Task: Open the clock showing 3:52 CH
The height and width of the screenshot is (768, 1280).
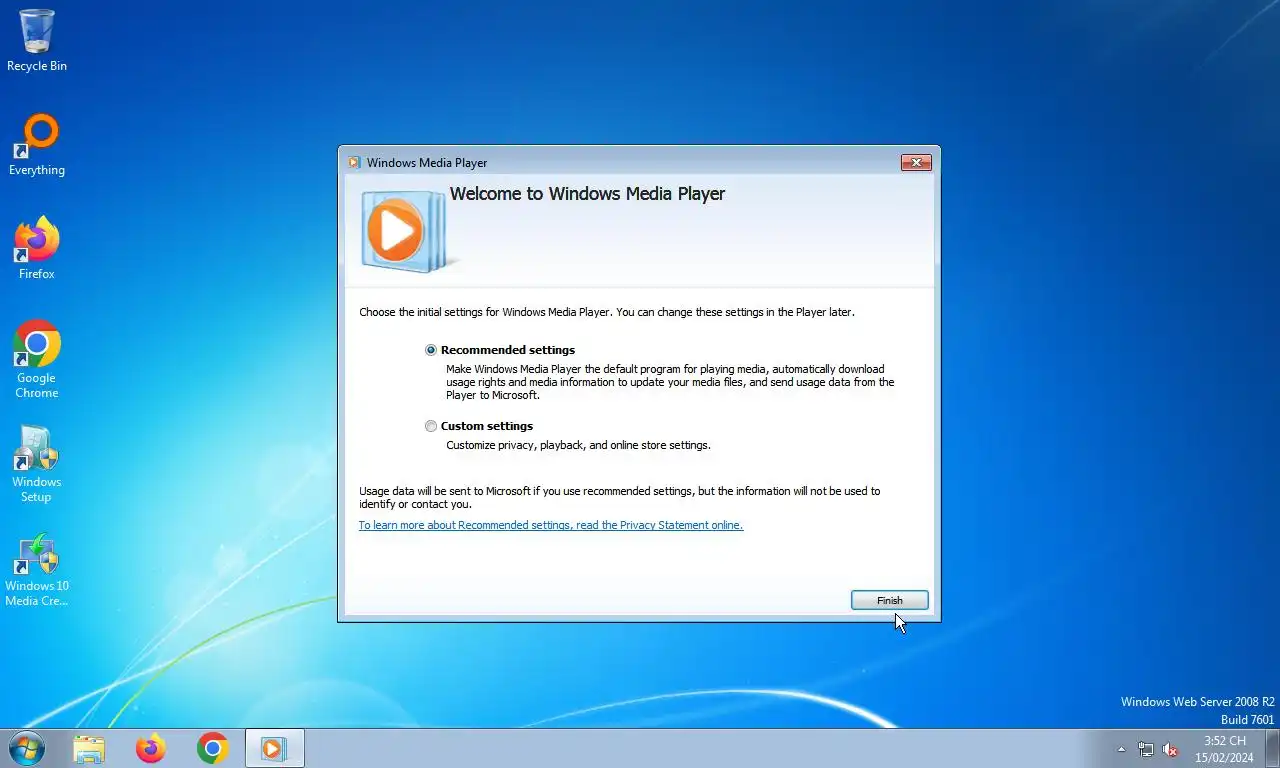Action: tap(1225, 749)
